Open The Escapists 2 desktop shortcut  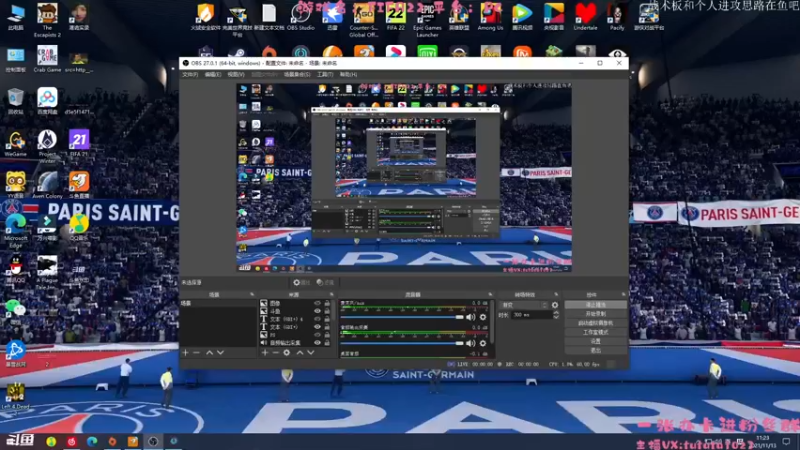click(x=47, y=20)
